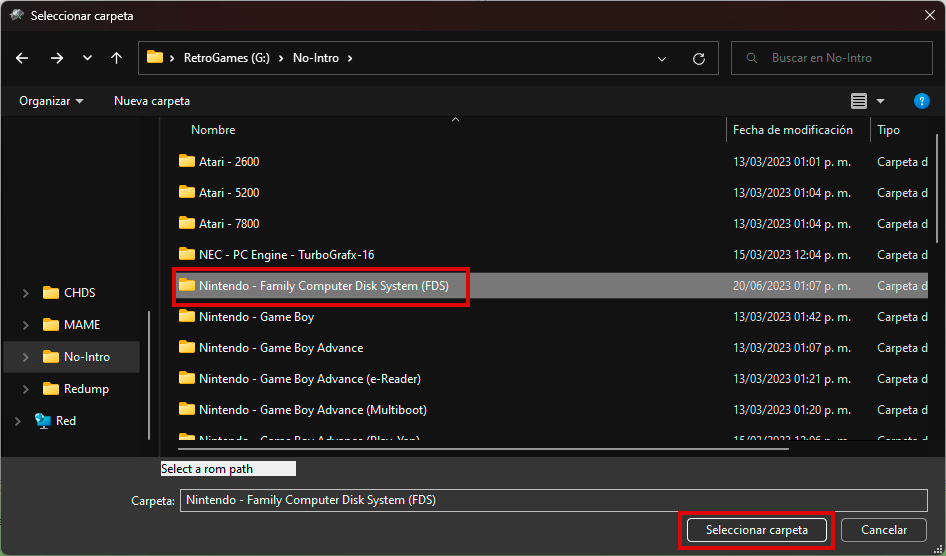Open Redump in the navigation pane
This screenshot has height=556, width=946.
[86, 389]
